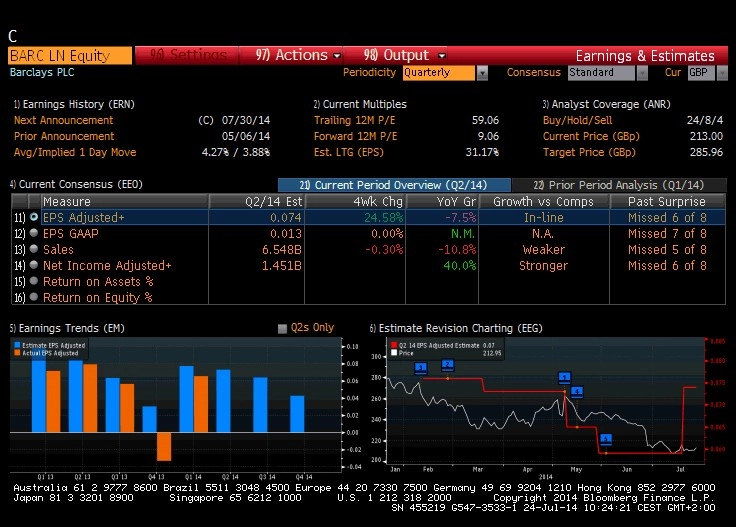Image resolution: width=736 pixels, height=527 pixels.
Task: Open the 98) Output dropdown menu
Action: (404, 55)
